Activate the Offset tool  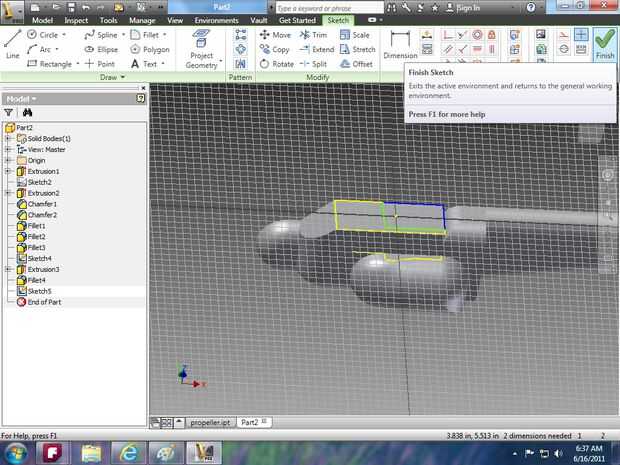coord(356,64)
